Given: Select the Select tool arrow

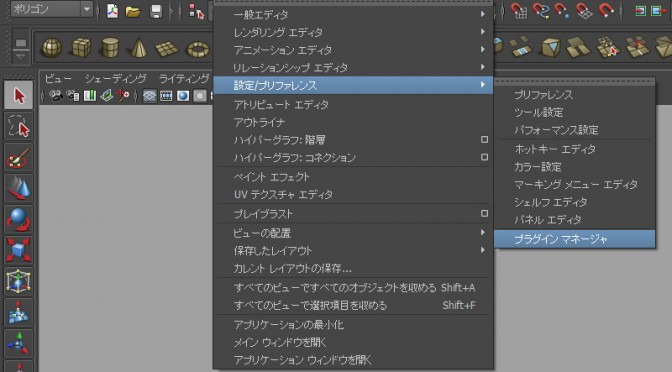Looking at the screenshot, I should 18,95.
